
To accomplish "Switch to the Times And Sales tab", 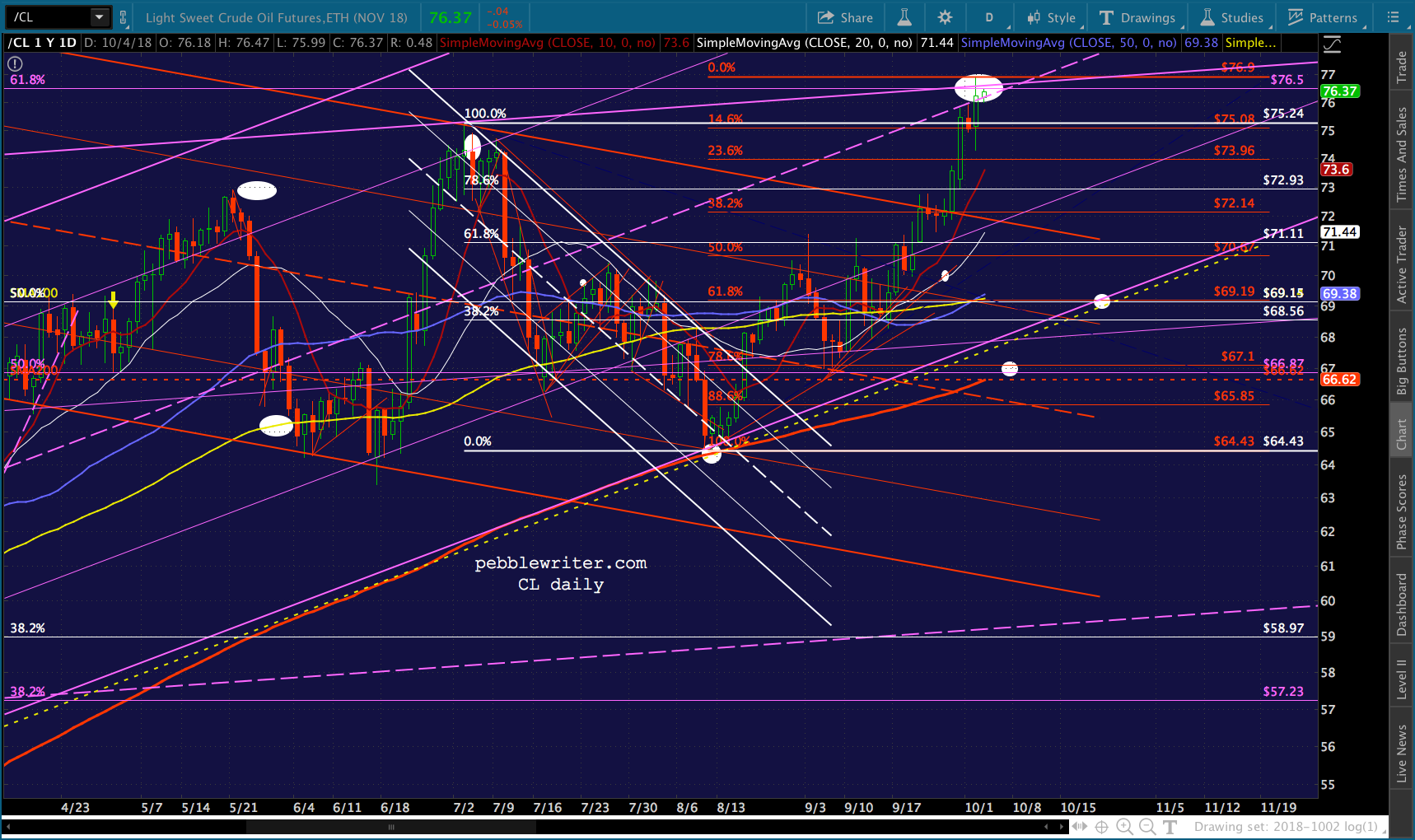I will click(1402, 154).
